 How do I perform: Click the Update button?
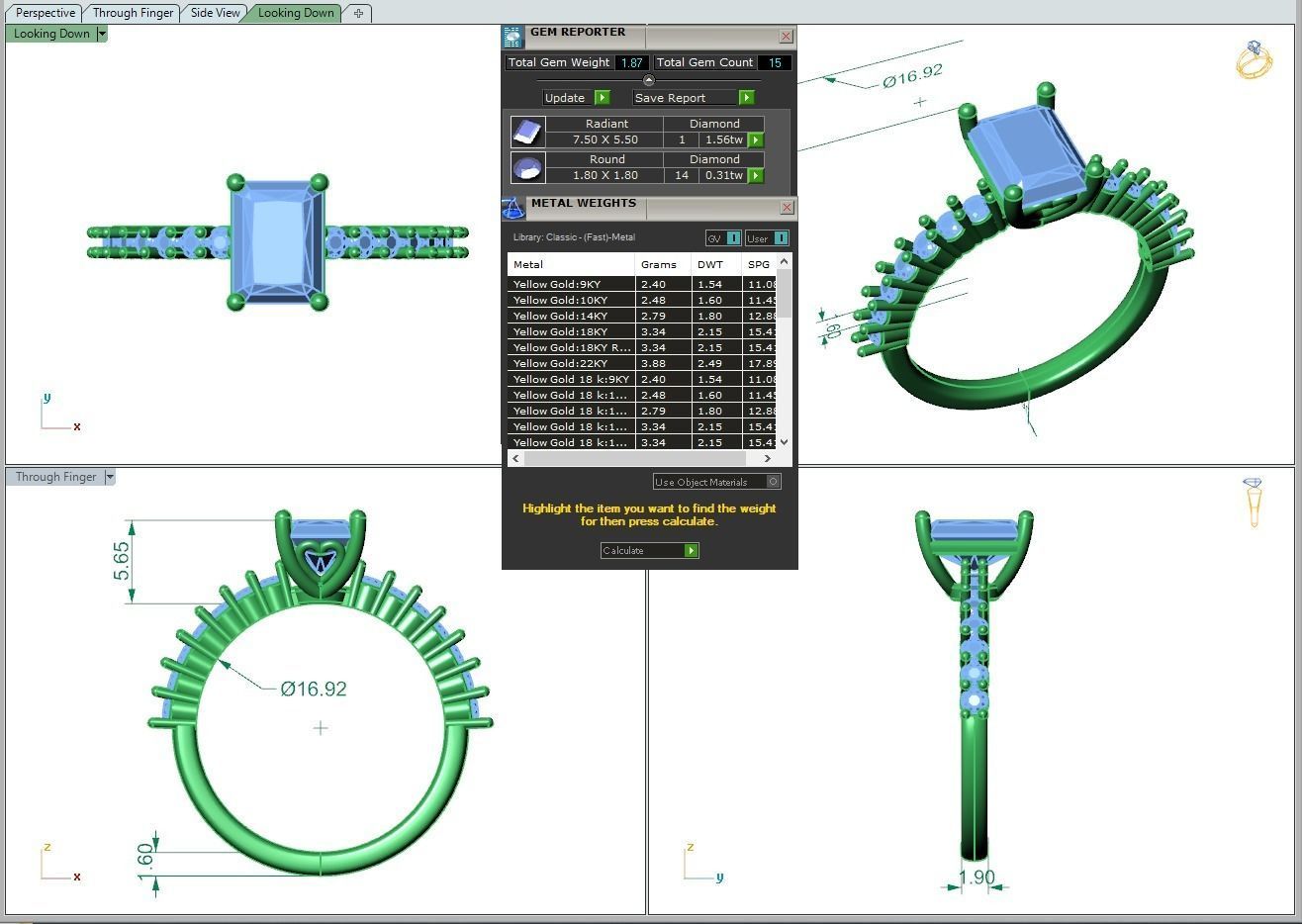[569, 98]
